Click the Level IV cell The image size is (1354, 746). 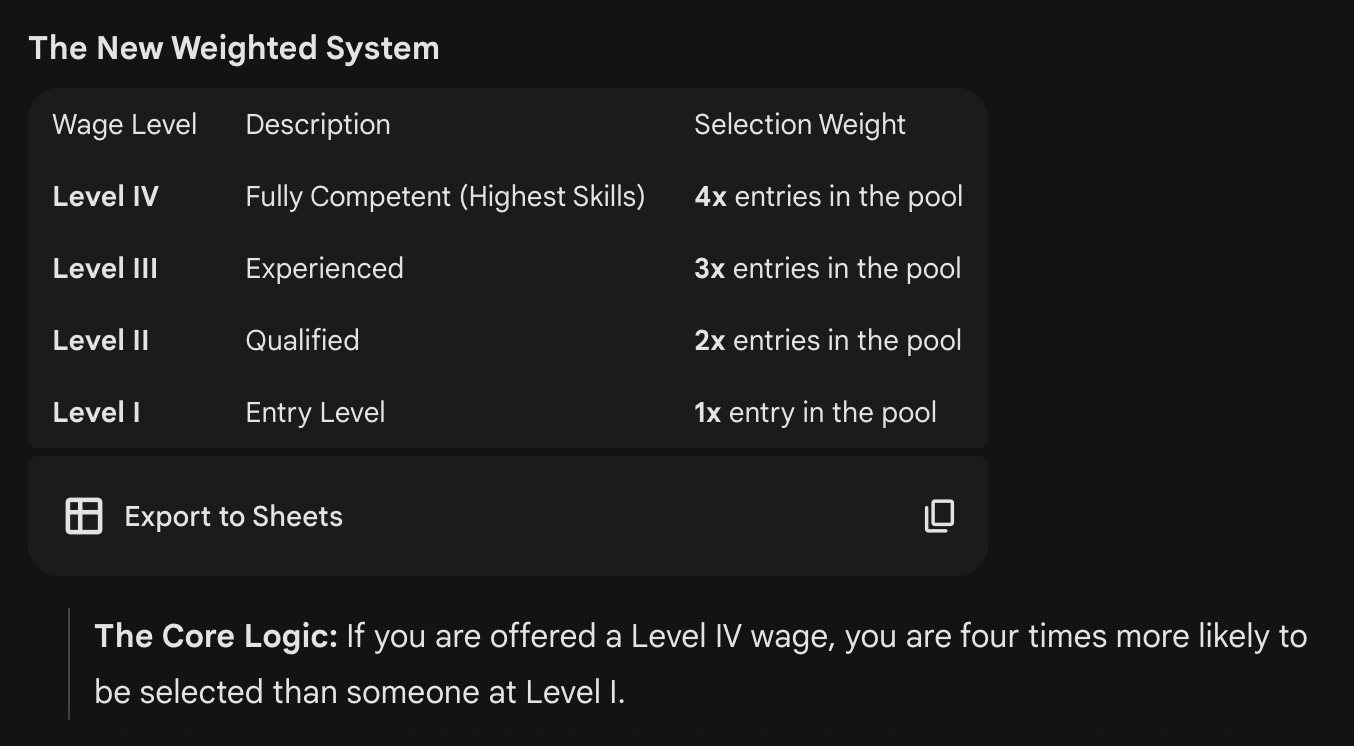click(x=105, y=197)
